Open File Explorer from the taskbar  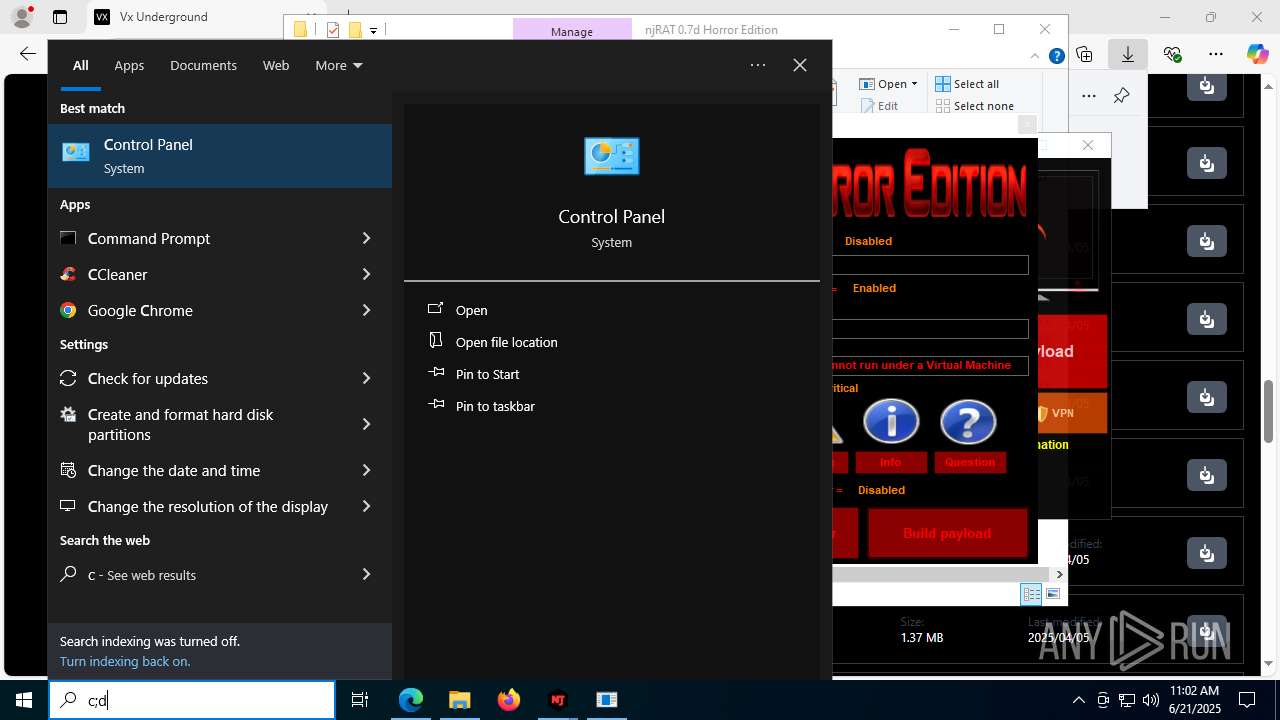[x=459, y=700]
